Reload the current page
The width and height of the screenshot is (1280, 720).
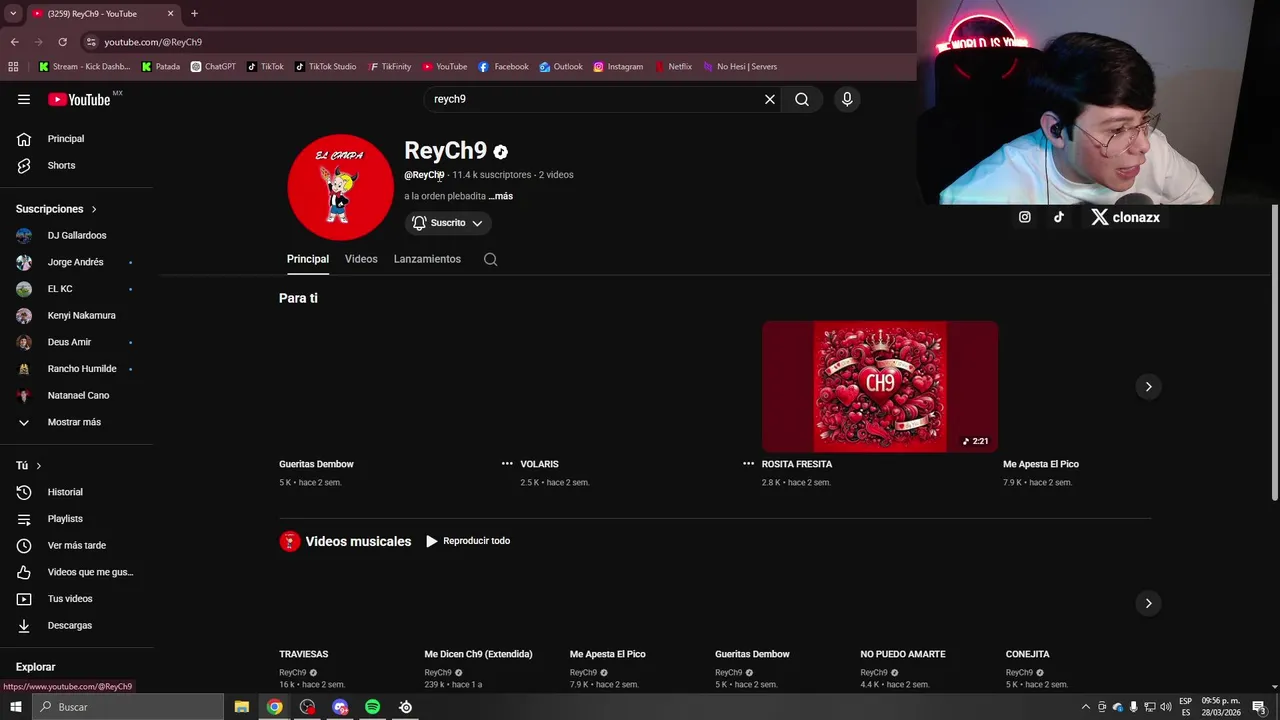coord(62,42)
